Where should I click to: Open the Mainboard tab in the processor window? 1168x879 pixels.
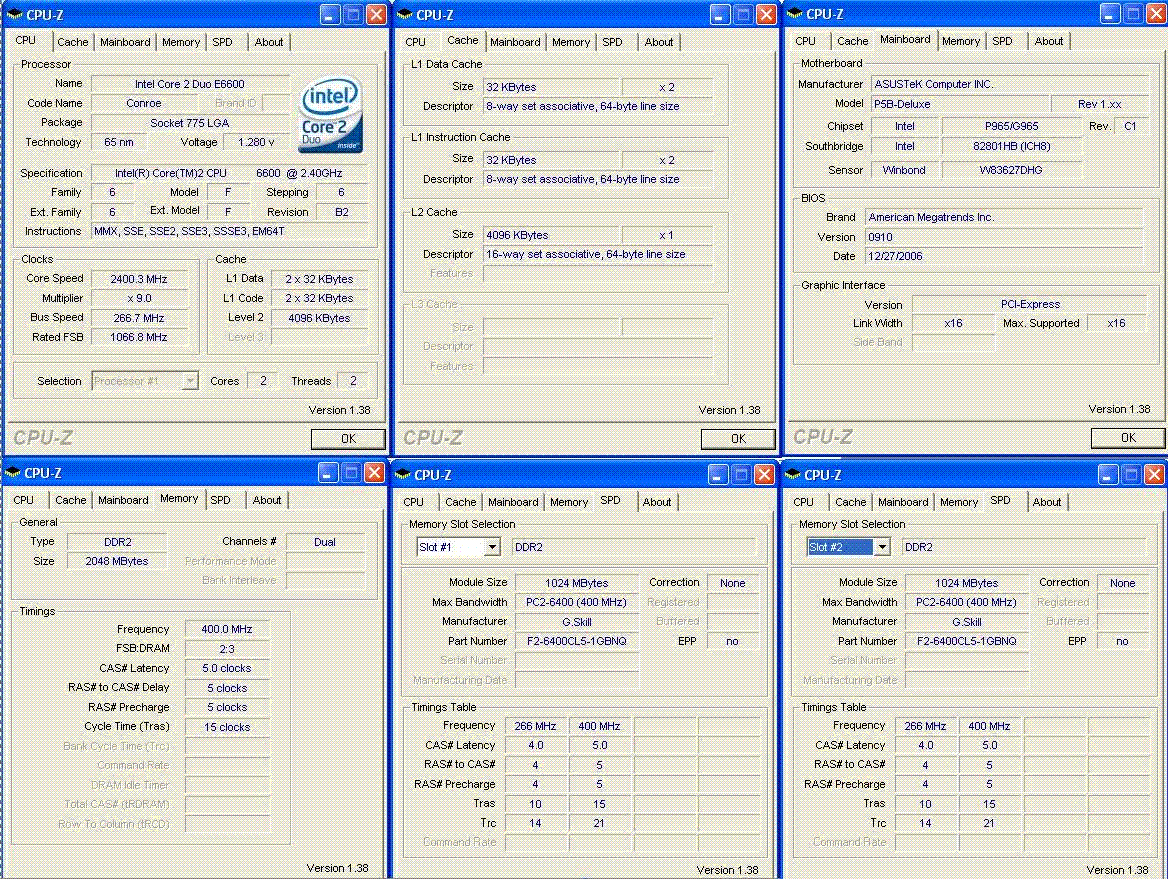(x=125, y=42)
